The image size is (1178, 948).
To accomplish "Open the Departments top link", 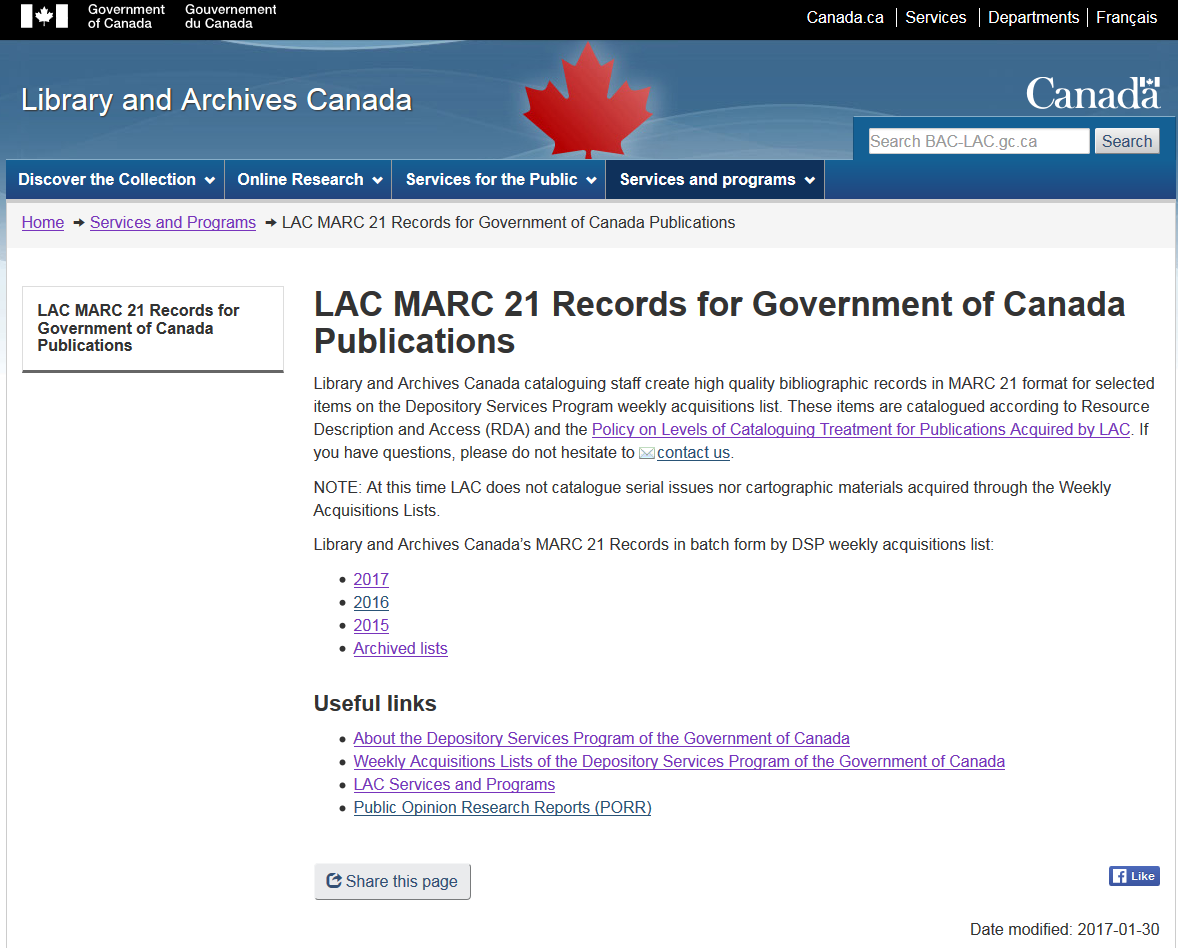I will click(1033, 17).
